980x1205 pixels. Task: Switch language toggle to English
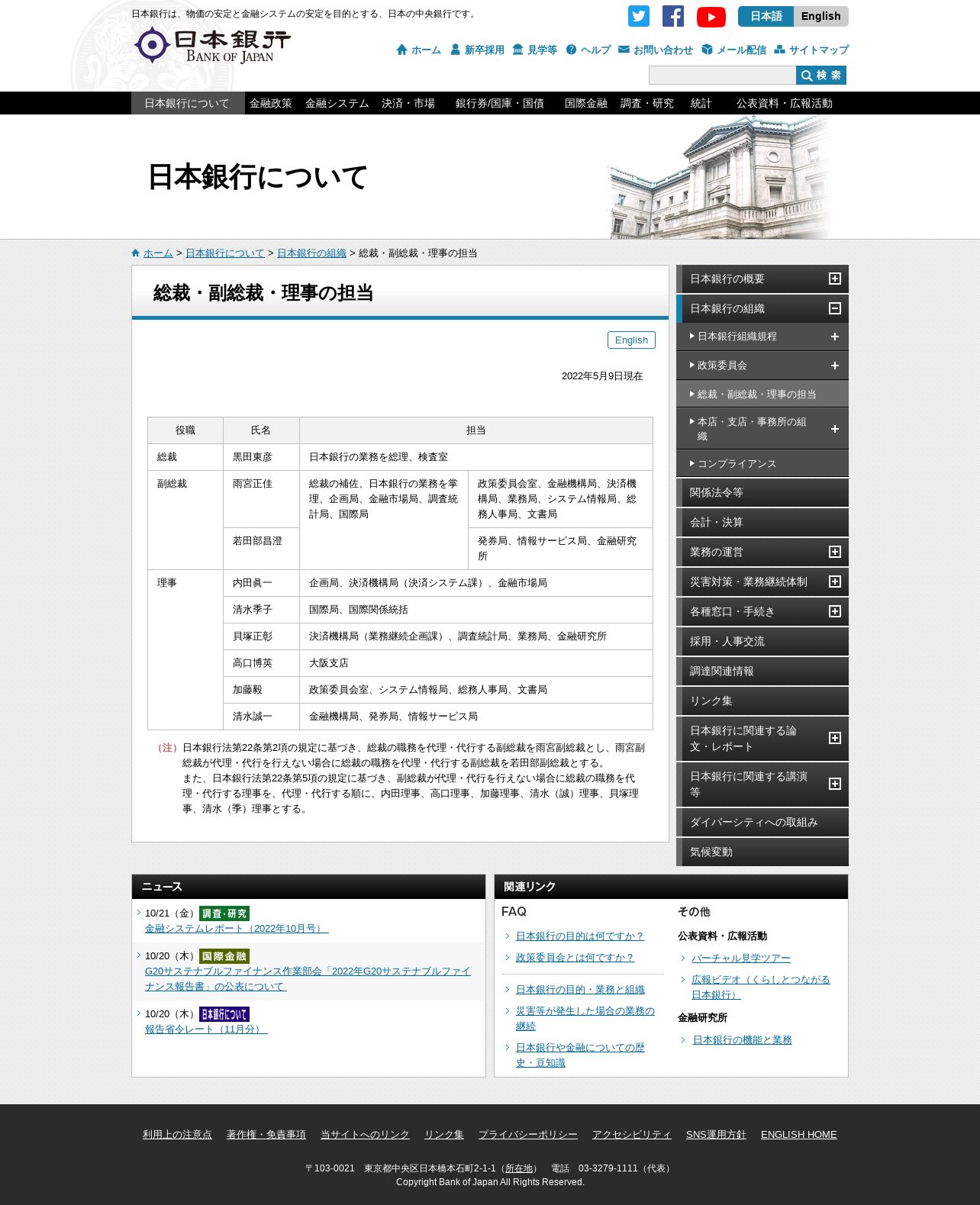(x=821, y=16)
